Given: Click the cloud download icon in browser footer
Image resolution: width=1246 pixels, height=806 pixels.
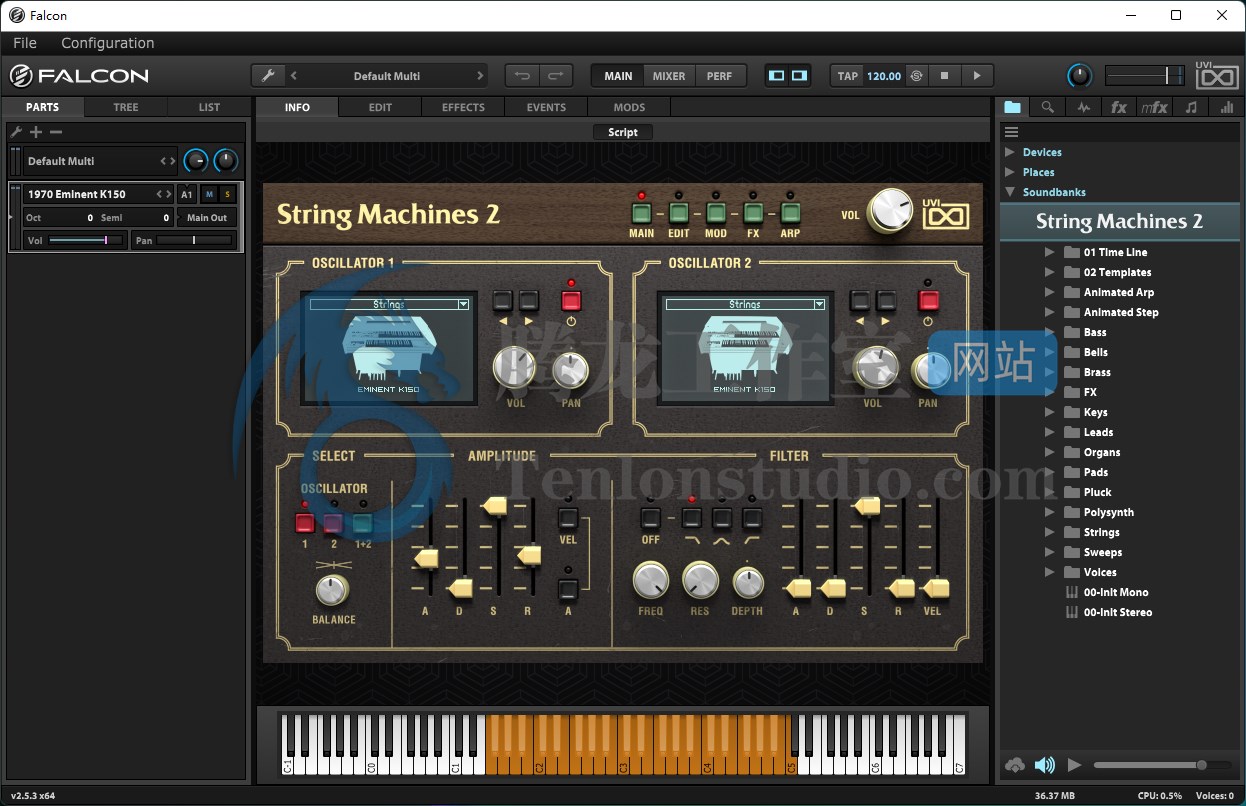Looking at the screenshot, I should tap(1015, 765).
